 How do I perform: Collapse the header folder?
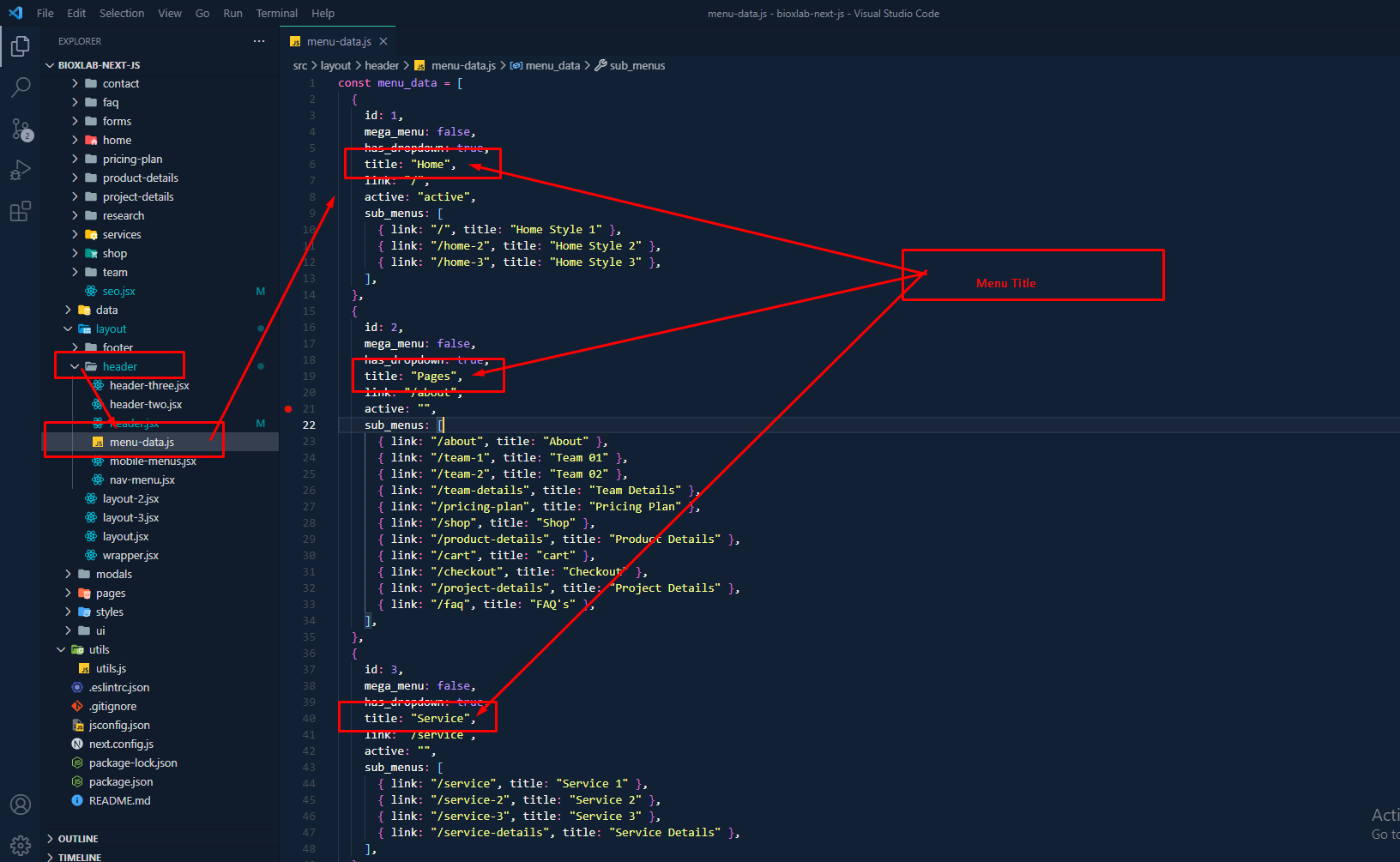pos(75,367)
